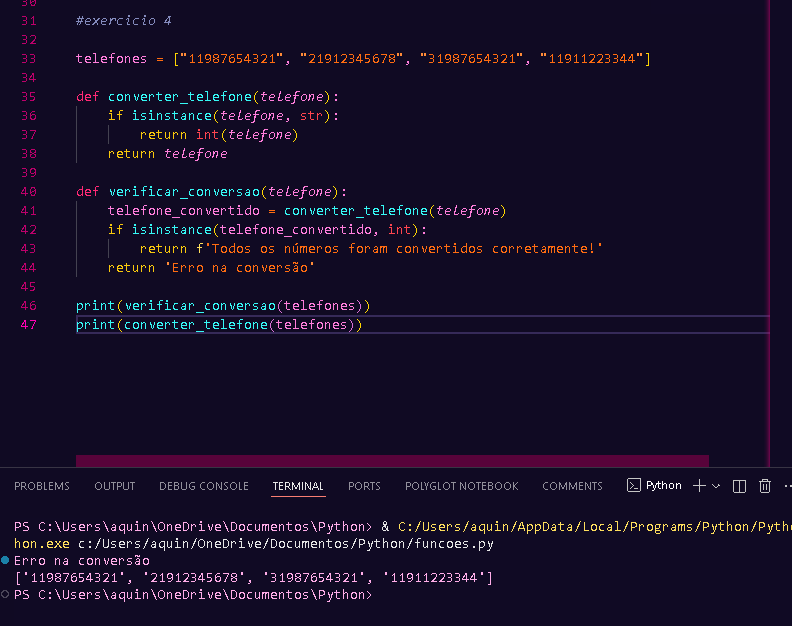Image resolution: width=792 pixels, height=626 pixels.
Task: Click 'converter_telefone' in the def on line 35
Action: click(180, 97)
